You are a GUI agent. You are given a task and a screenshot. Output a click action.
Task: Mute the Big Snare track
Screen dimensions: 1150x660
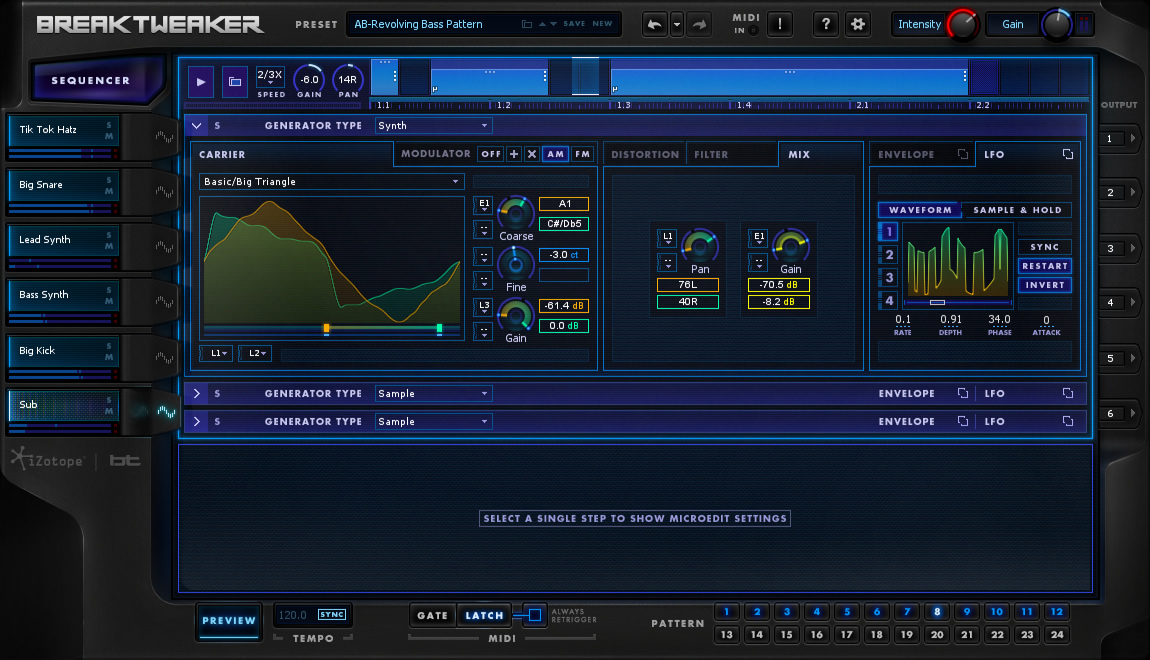pyautogui.click(x=109, y=191)
